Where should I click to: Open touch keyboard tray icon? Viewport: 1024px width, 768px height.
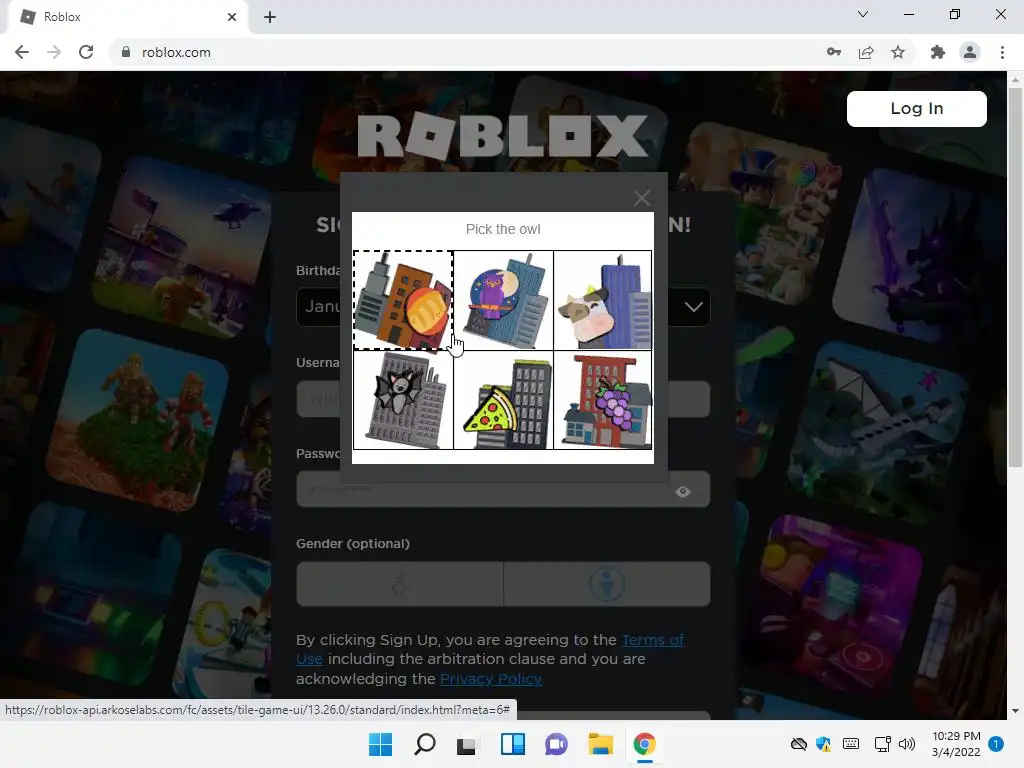851,744
